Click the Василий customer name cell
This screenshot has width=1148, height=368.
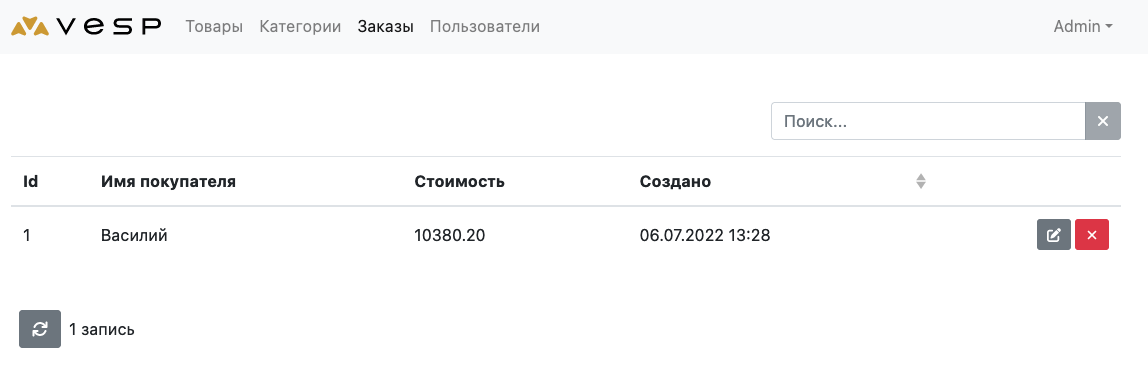click(x=134, y=236)
